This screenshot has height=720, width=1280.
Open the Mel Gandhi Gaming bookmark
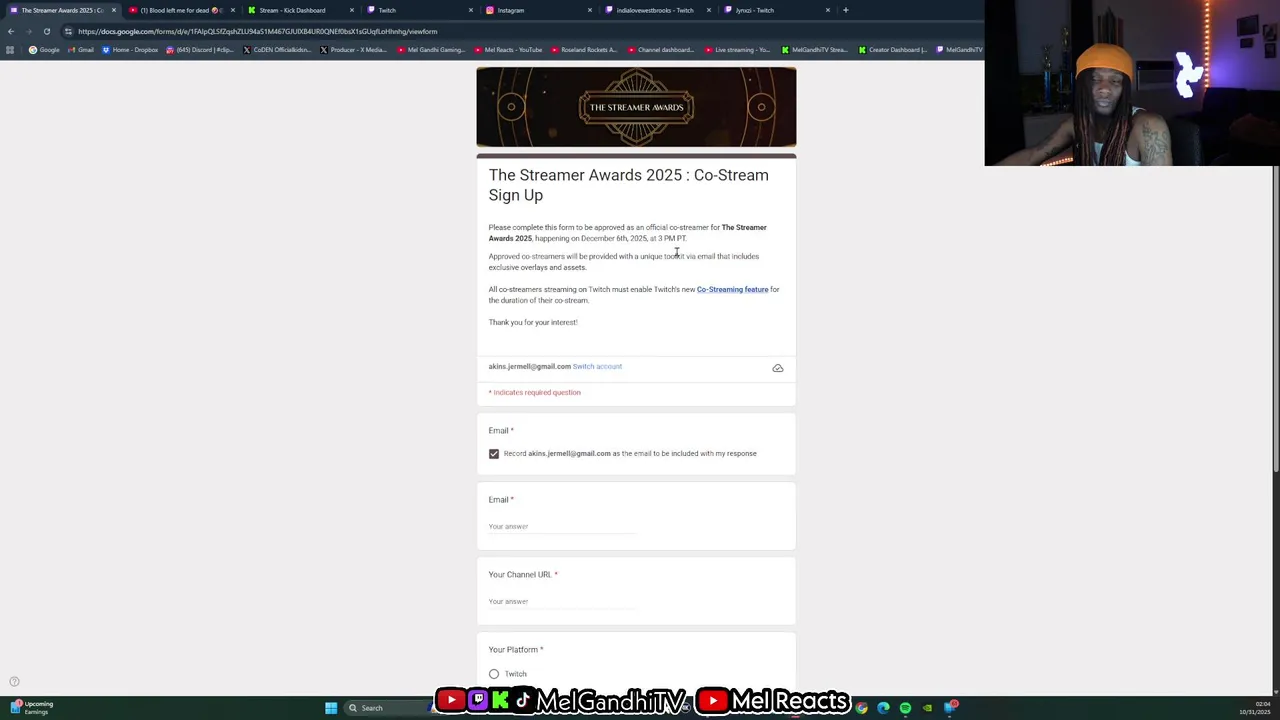pos(431,50)
